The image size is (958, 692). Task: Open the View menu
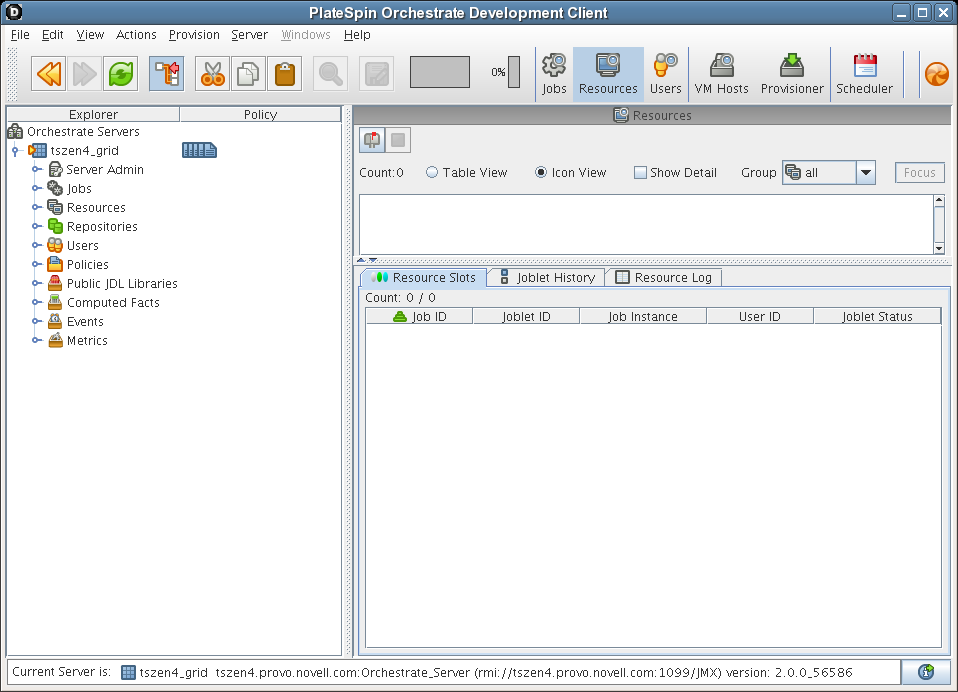[90, 35]
